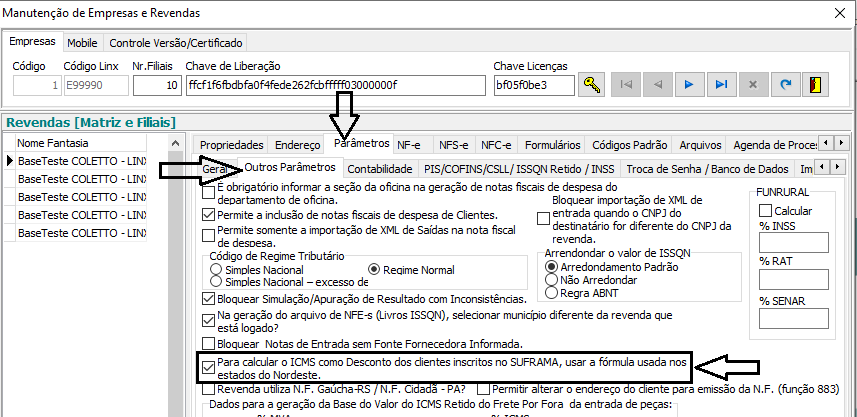The width and height of the screenshot is (857, 417).
Task: Click the % SENAR input field
Action: pos(794,319)
